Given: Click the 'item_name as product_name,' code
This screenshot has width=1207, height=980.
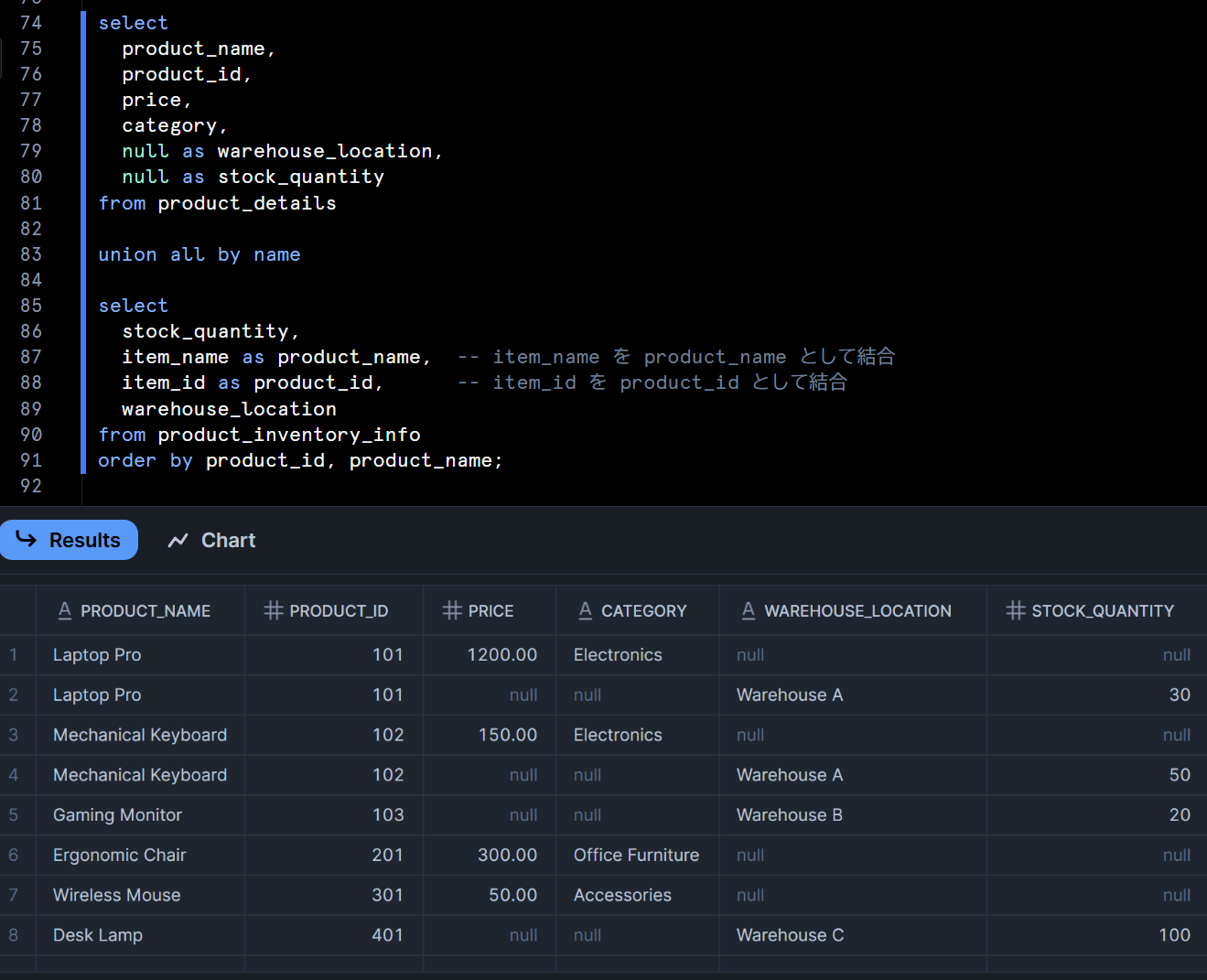Looking at the screenshot, I should pyautogui.click(x=276, y=357).
